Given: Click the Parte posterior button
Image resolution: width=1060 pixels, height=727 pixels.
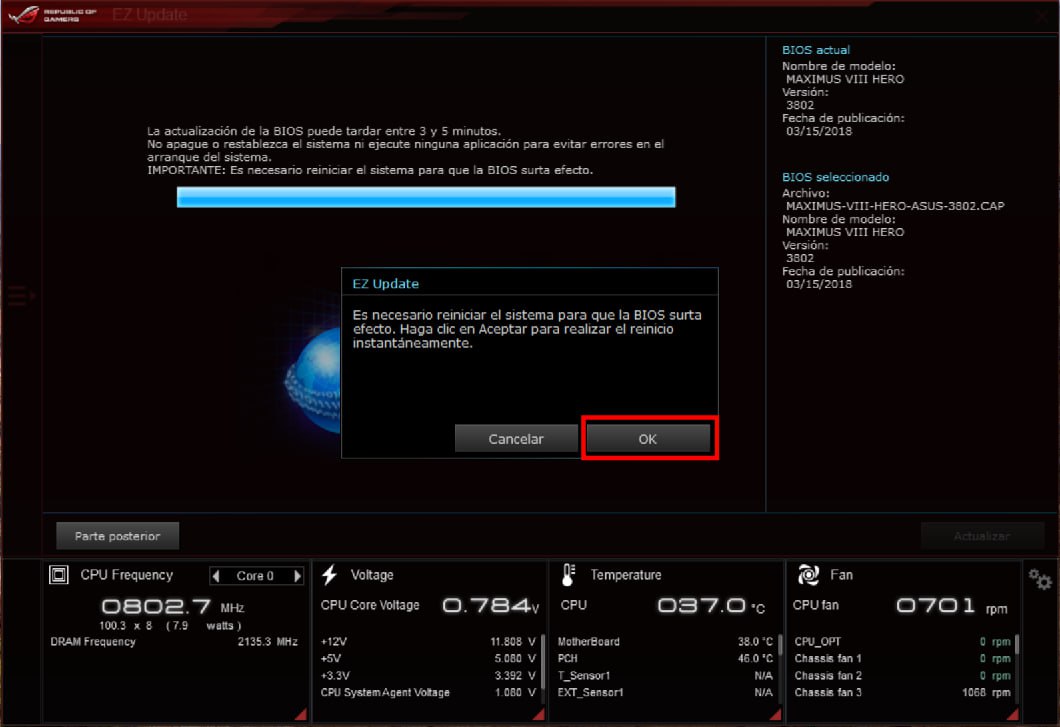Looking at the screenshot, I should coord(117,536).
